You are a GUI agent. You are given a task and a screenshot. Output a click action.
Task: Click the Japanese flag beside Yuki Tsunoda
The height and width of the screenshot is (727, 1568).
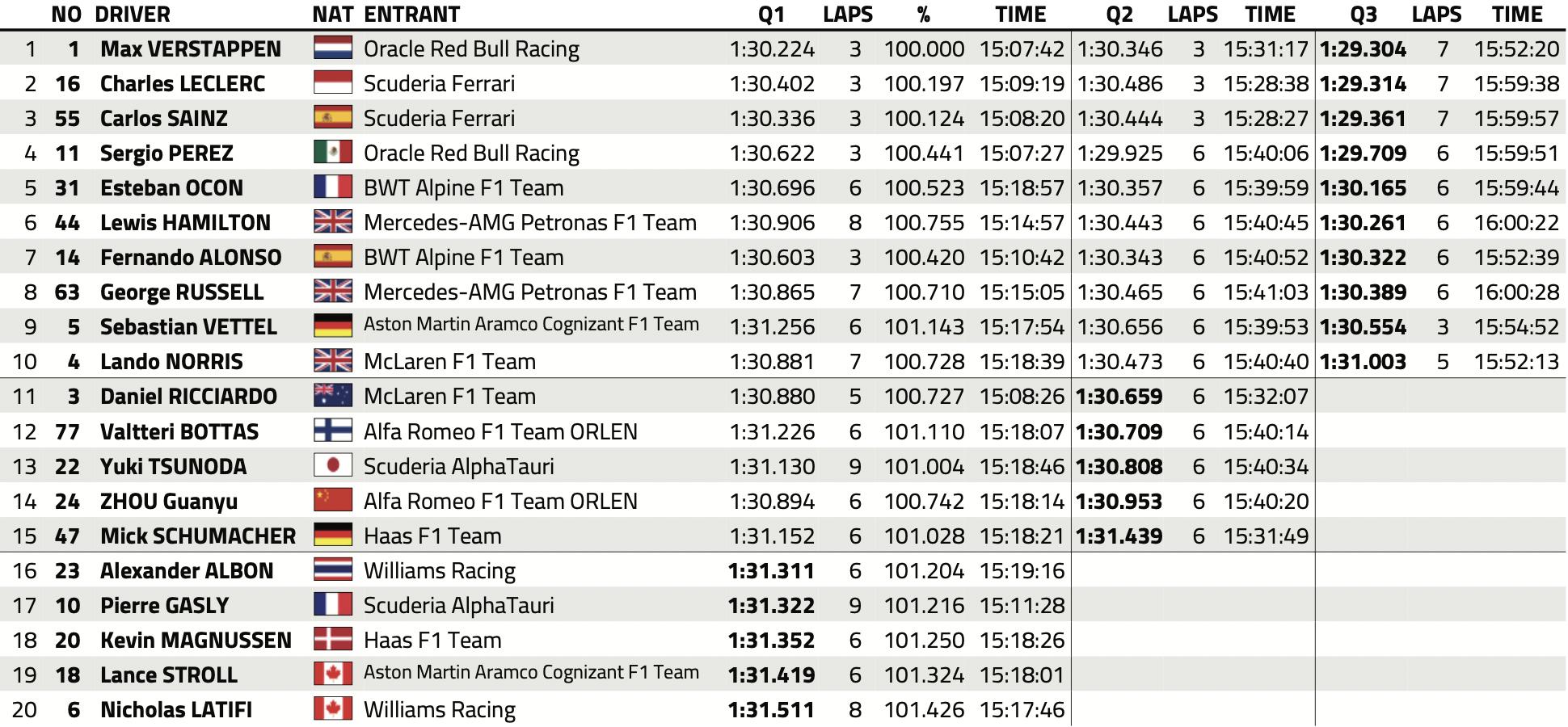(x=333, y=466)
